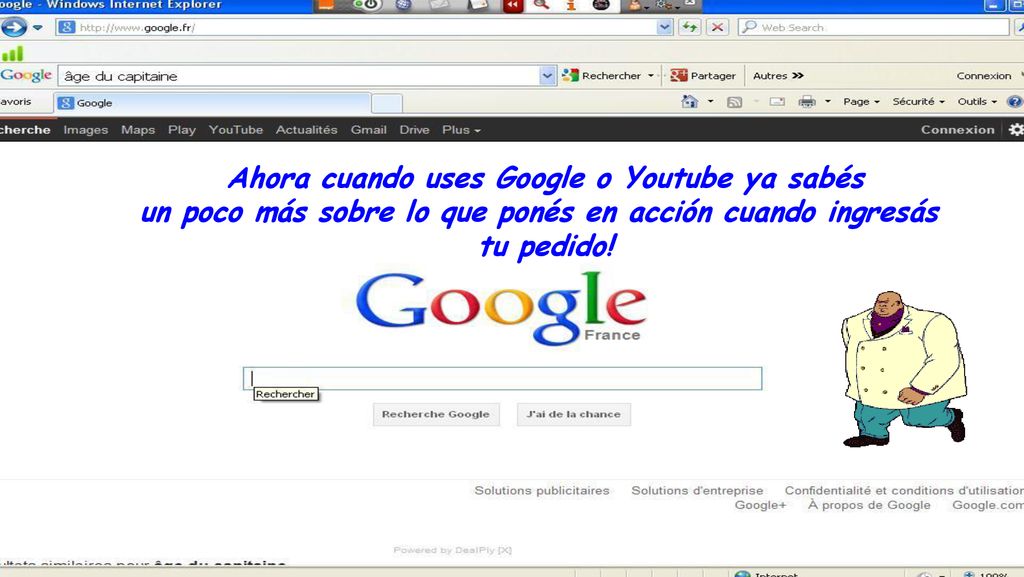Click the toolbar field containing âge du capitaine

tap(299, 76)
